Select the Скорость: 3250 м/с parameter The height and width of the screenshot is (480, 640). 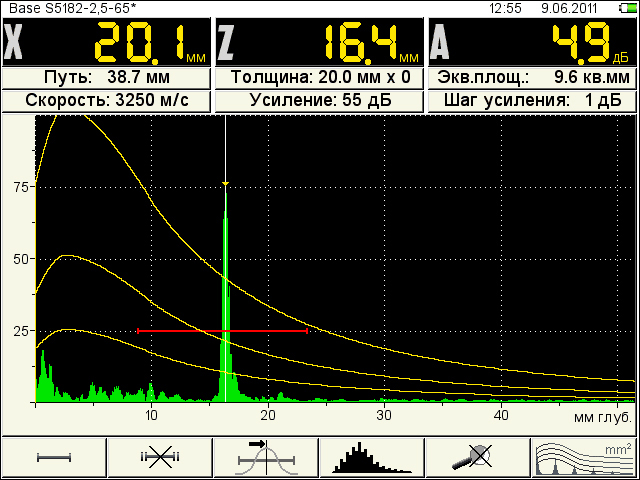point(106,101)
